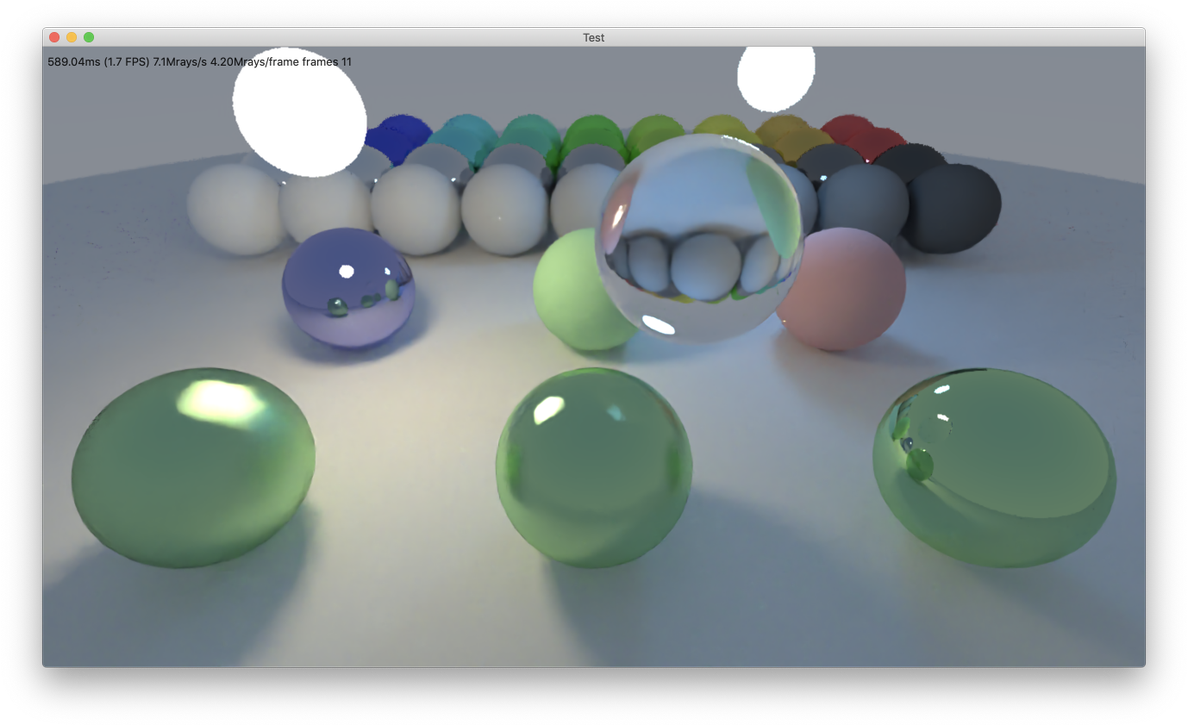Click the green glass ellipsoid at bottom left

point(193,467)
